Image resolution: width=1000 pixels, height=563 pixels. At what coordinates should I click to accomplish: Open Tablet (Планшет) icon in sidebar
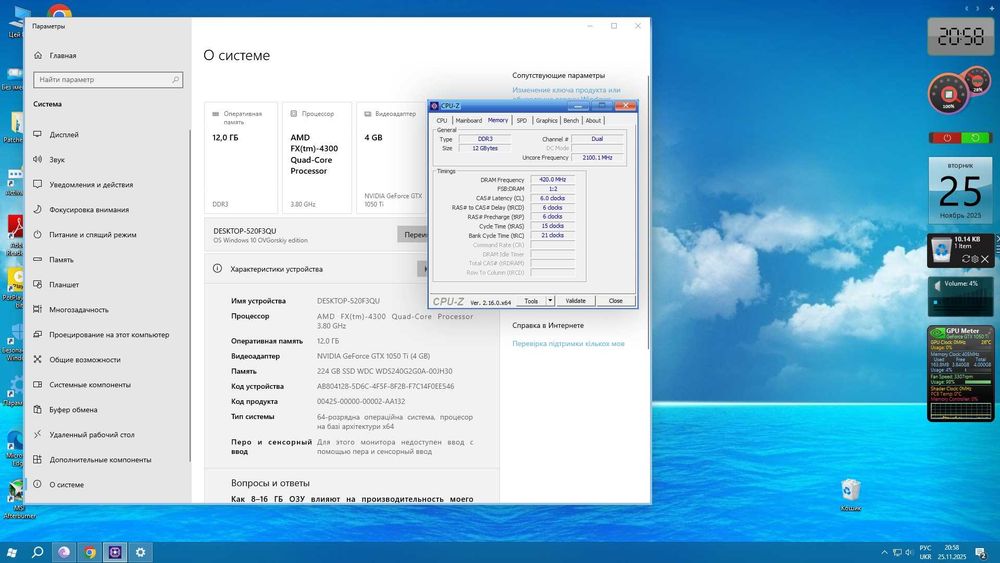coord(38,284)
